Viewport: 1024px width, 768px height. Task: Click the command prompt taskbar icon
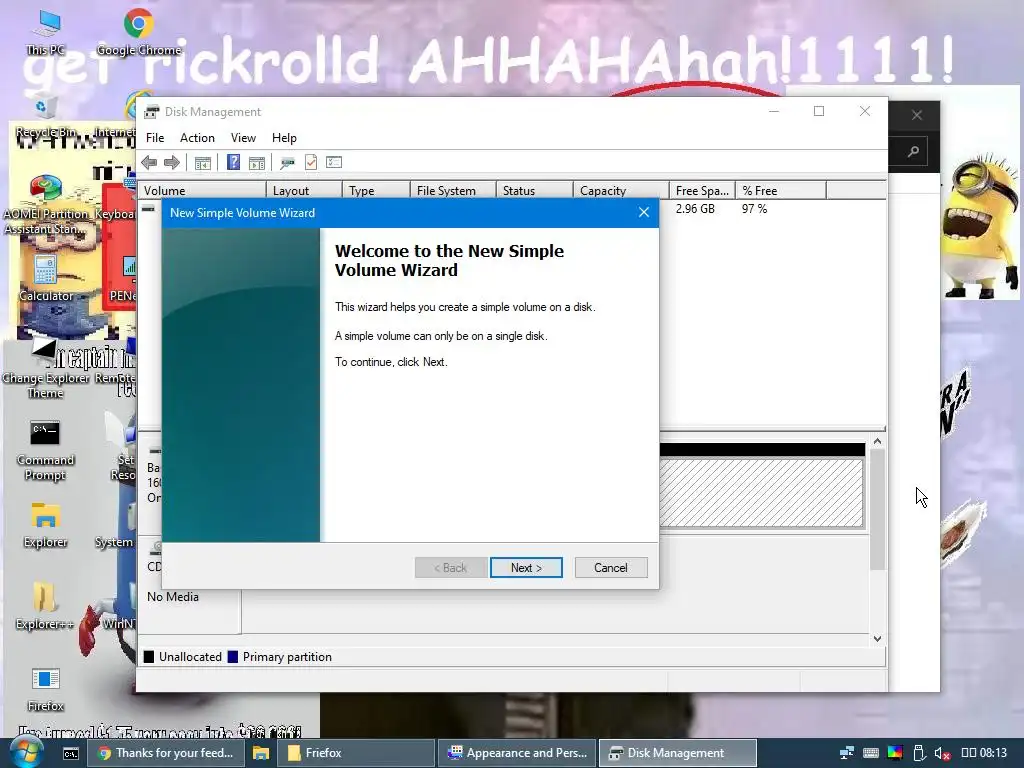71,754
